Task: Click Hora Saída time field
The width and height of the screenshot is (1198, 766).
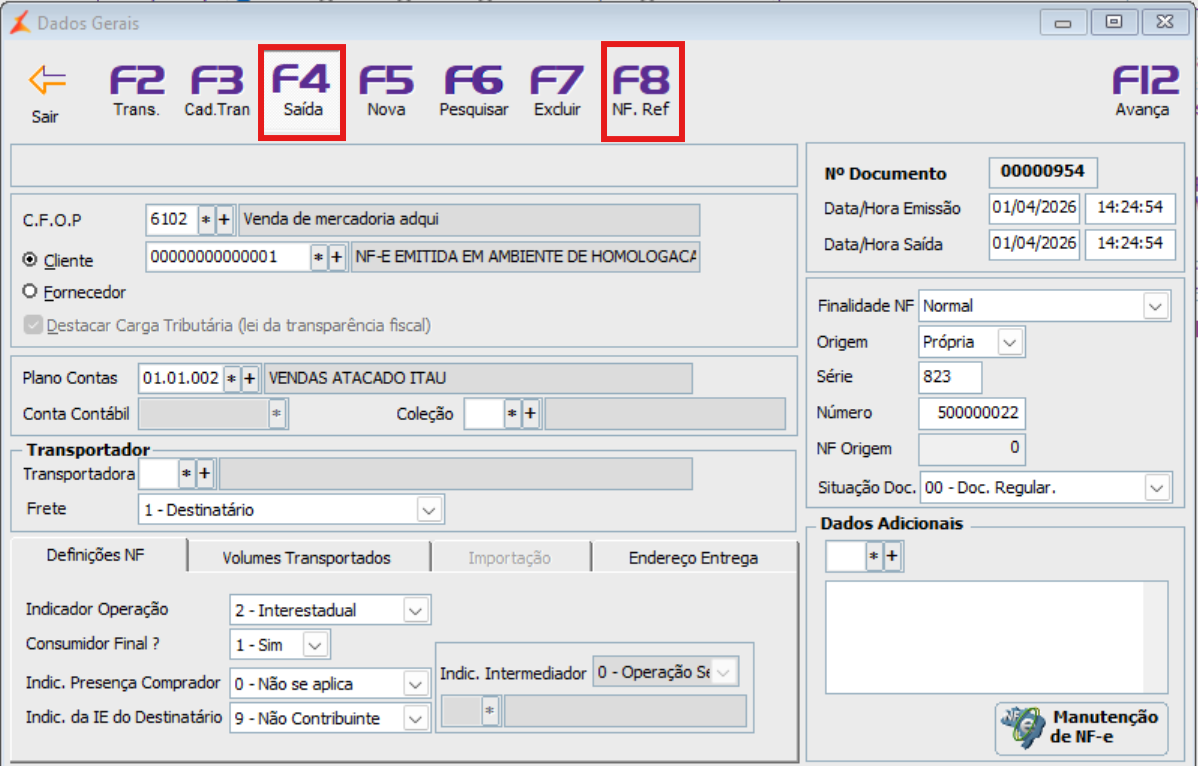Action: pos(1130,244)
